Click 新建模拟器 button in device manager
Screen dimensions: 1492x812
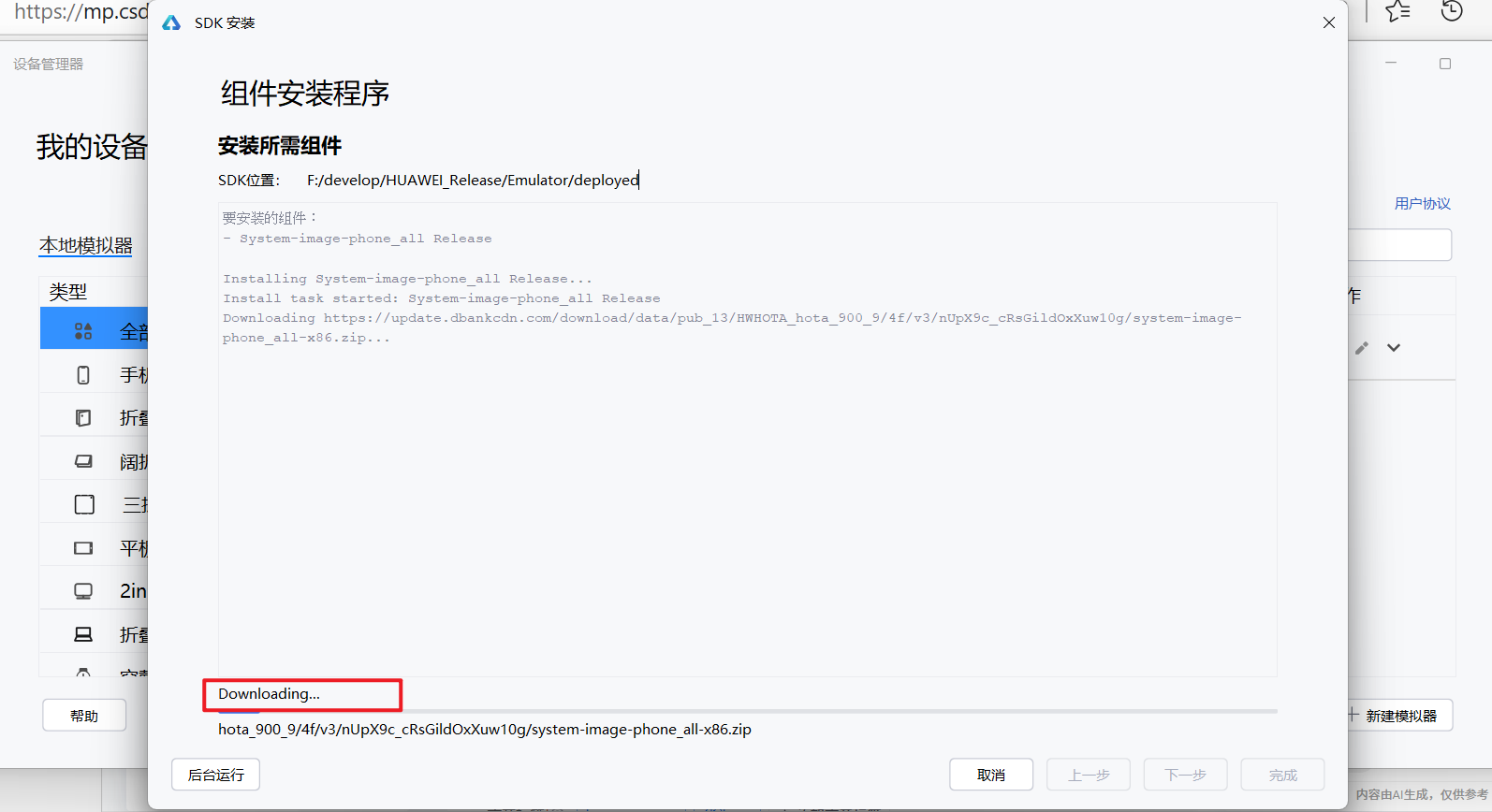[1400, 716]
